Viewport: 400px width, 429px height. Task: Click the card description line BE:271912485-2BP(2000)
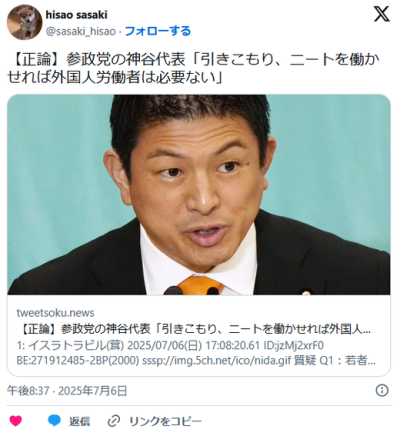point(196,360)
